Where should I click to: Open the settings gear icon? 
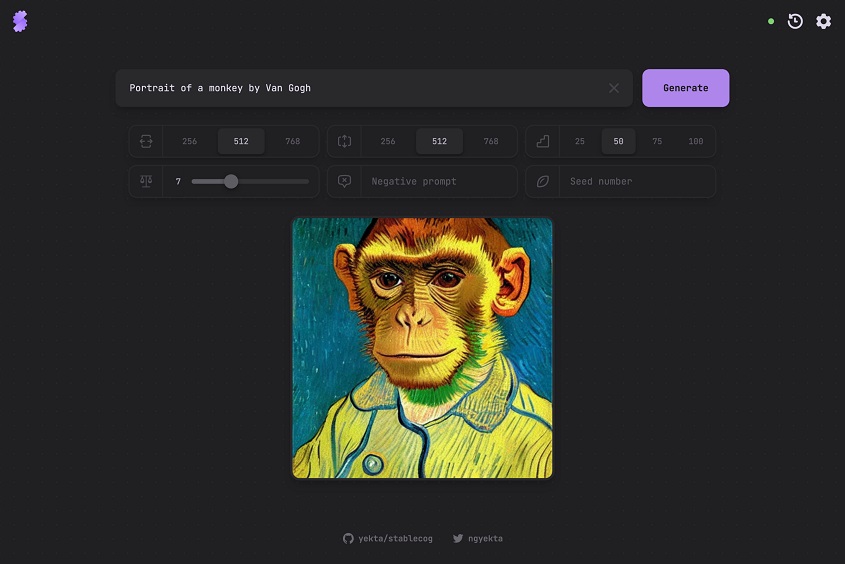click(x=823, y=22)
